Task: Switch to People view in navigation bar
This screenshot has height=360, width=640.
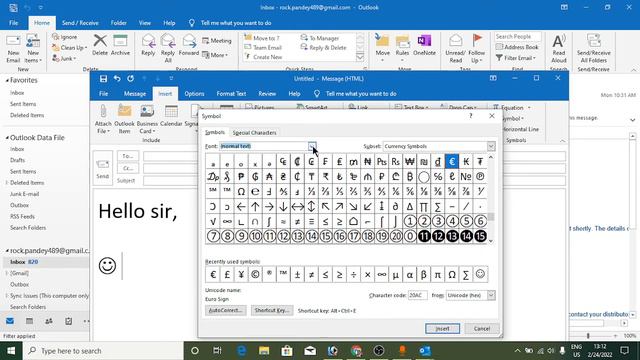Action: coord(49,321)
